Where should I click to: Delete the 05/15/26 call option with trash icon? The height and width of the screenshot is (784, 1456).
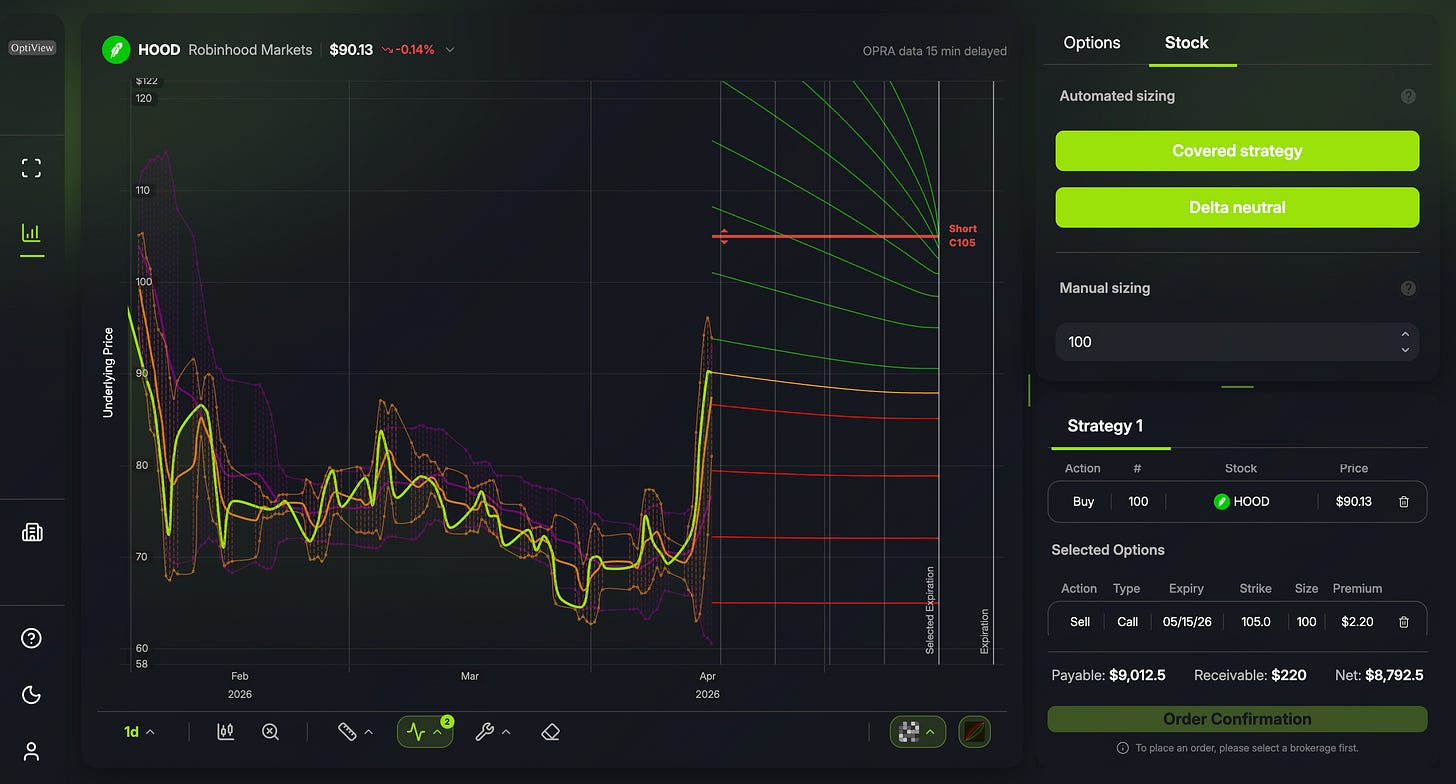1404,622
